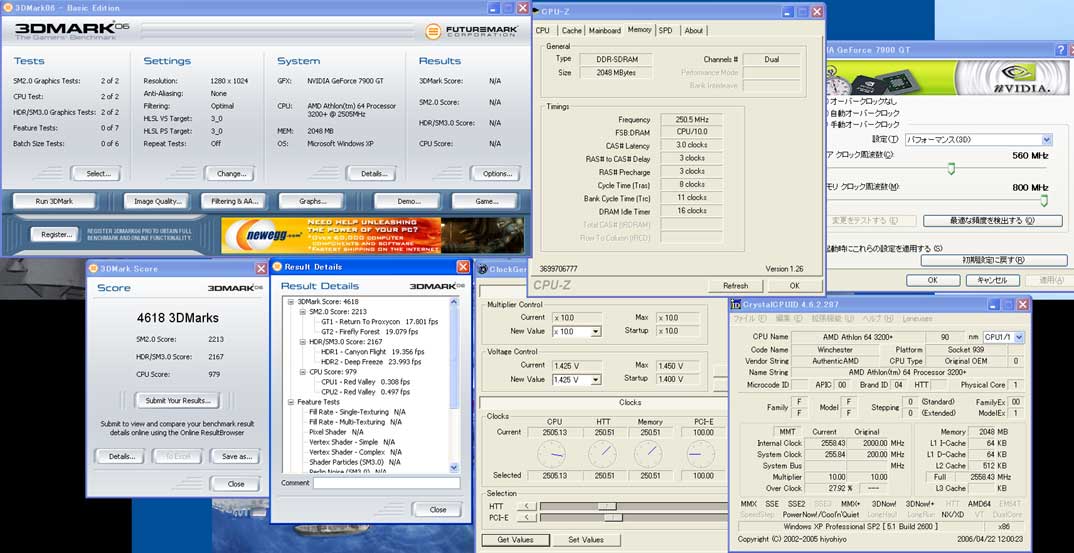Image resolution: width=1074 pixels, height=553 pixels.
Task: Collapse the CPU Score: 979 node
Action: pos(302,372)
